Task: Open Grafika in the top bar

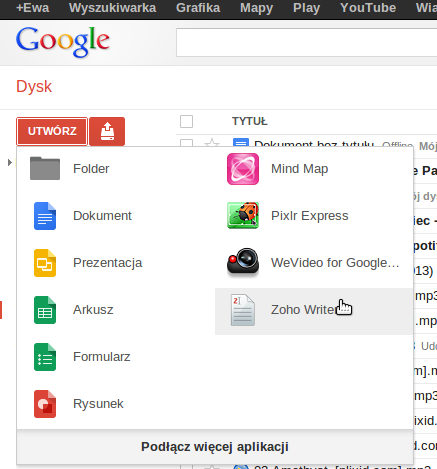Action: (x=198, y=8)
